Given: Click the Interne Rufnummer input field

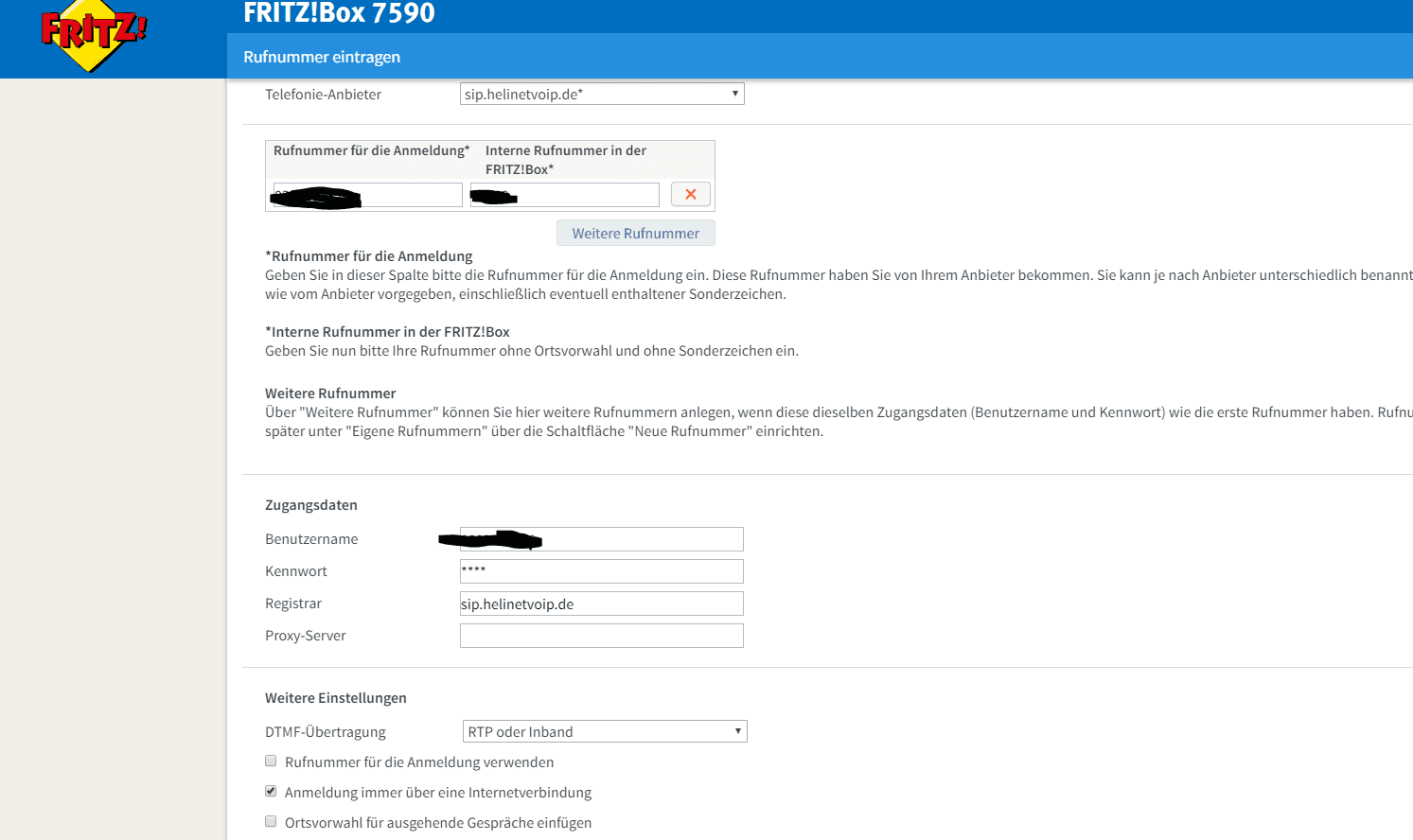Looking at the screenshot, I should [565, 195].
